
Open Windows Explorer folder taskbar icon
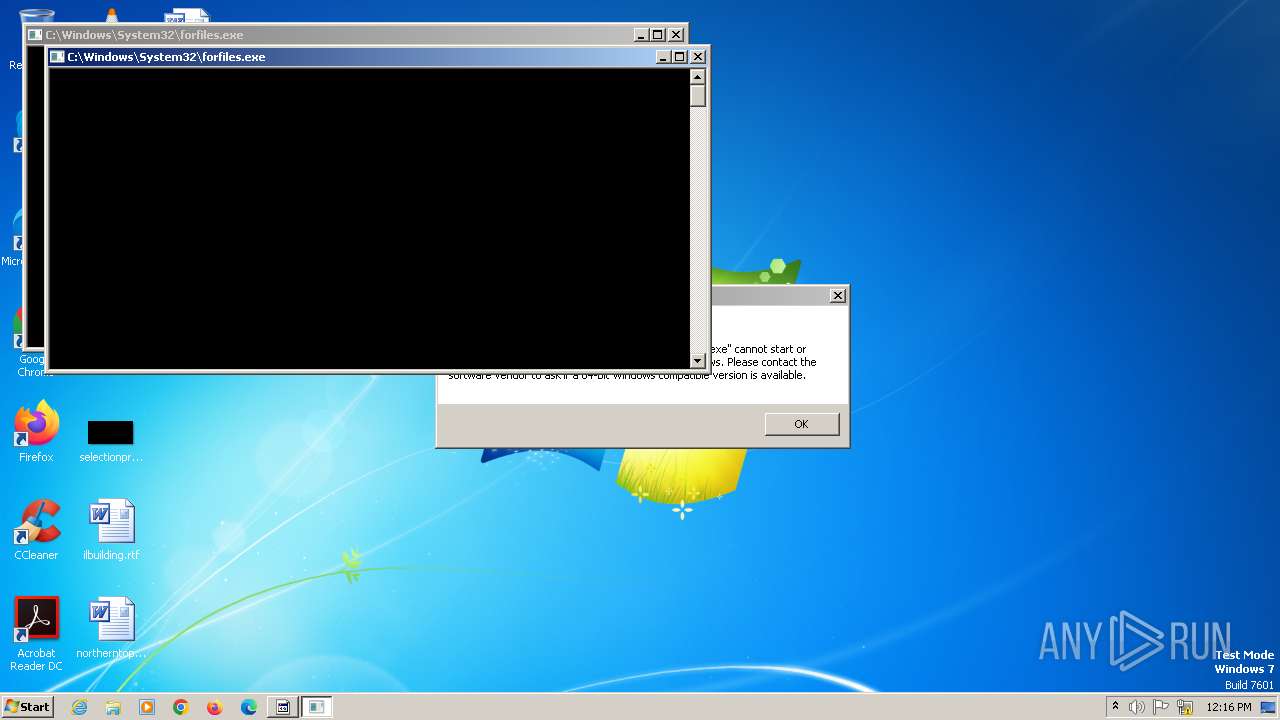point(113,707)
